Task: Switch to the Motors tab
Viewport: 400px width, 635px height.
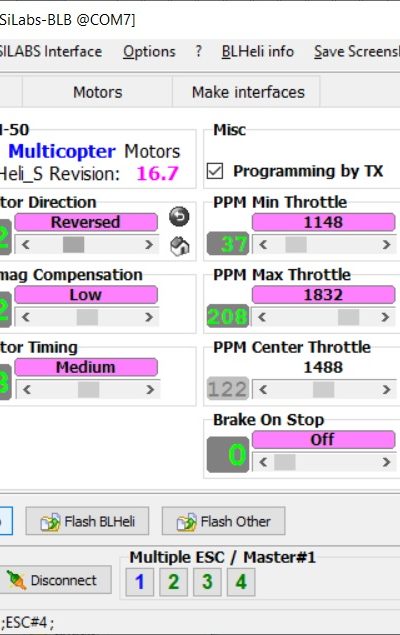Action: click(98, 92)
